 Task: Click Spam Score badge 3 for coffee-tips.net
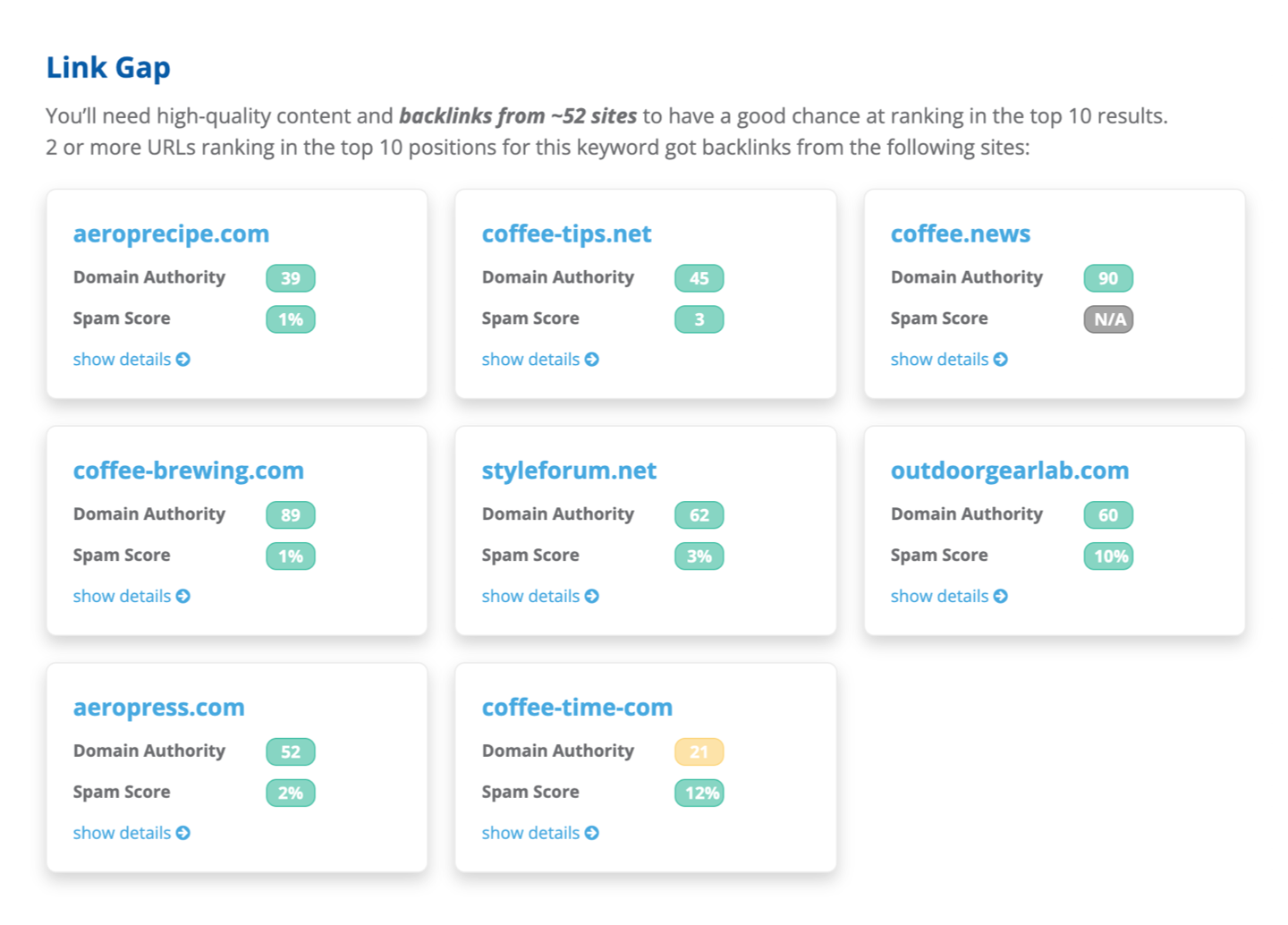click(x=699, y=319)
